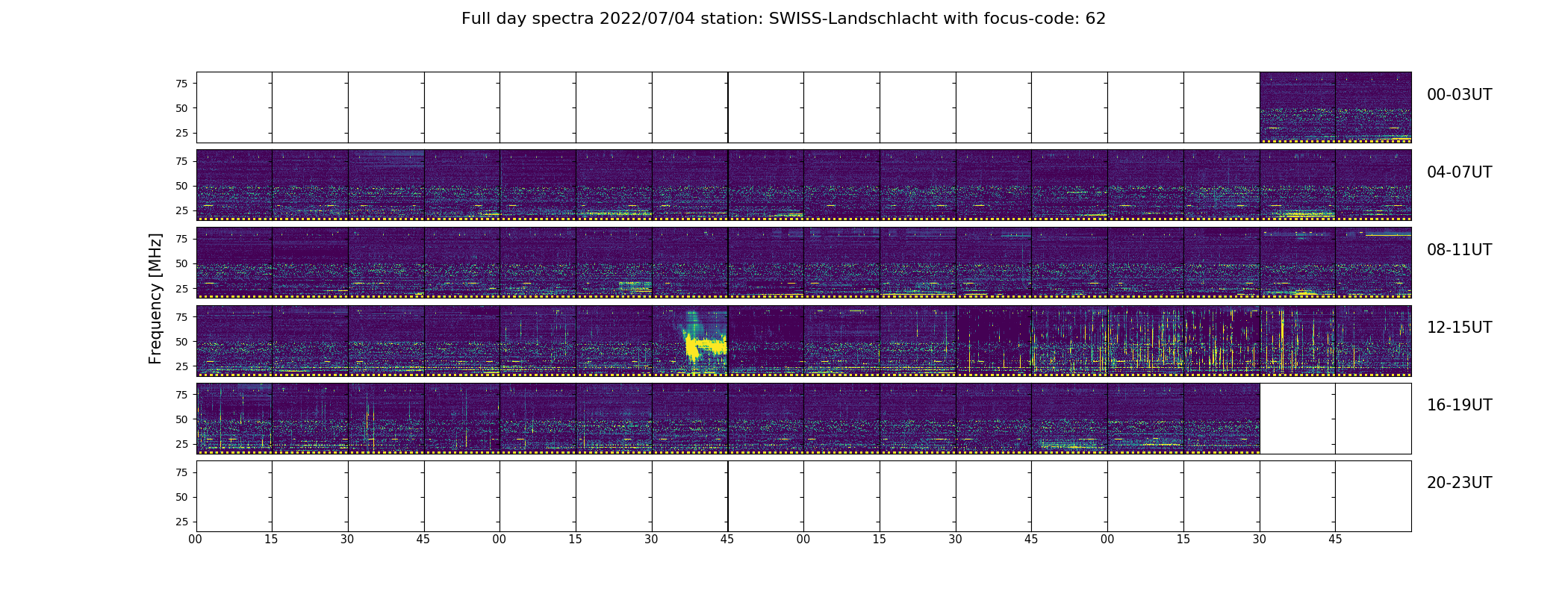Select the 25 tick of the 12-15UT row
The height and width of the screenshot is (597, 1568).
point(181,366)
